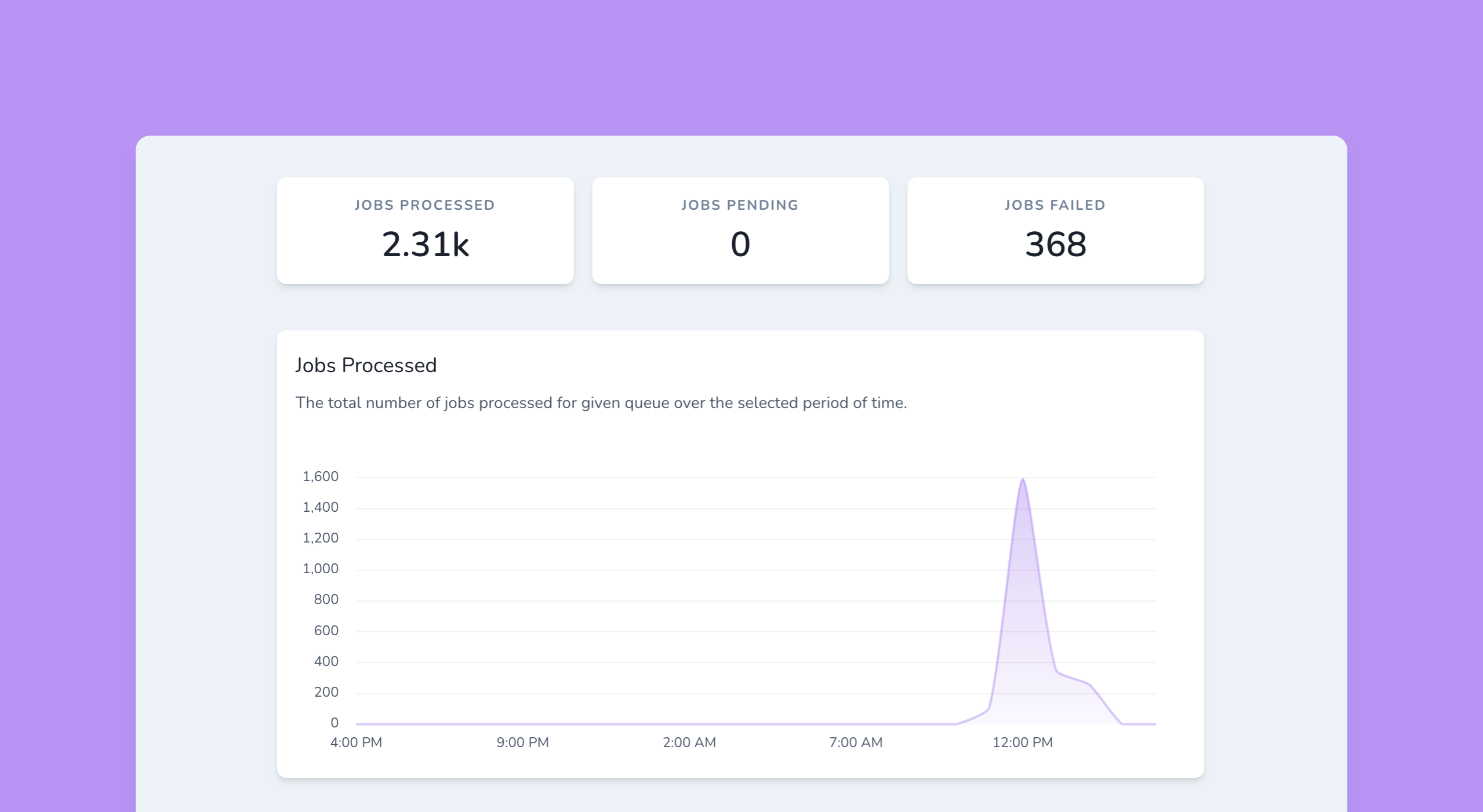1483x812 pixels.
Task: Select the 4:00 PM axis label
Action: point(355,742)
